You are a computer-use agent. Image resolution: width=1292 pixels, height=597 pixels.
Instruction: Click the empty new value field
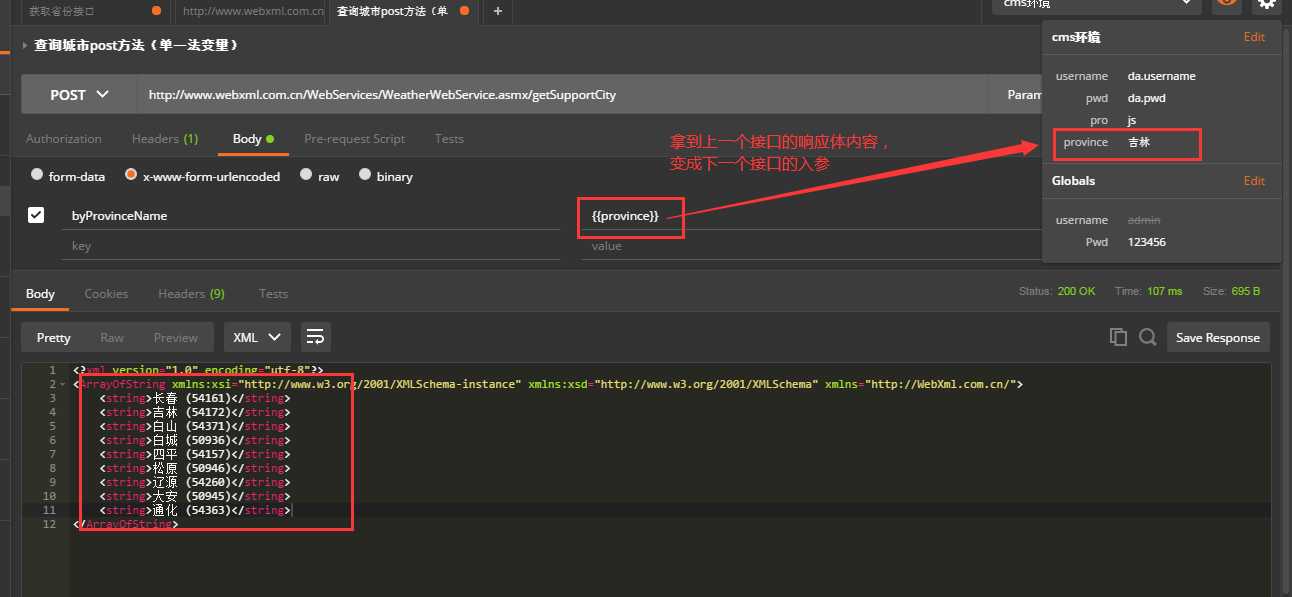point(810,246)
